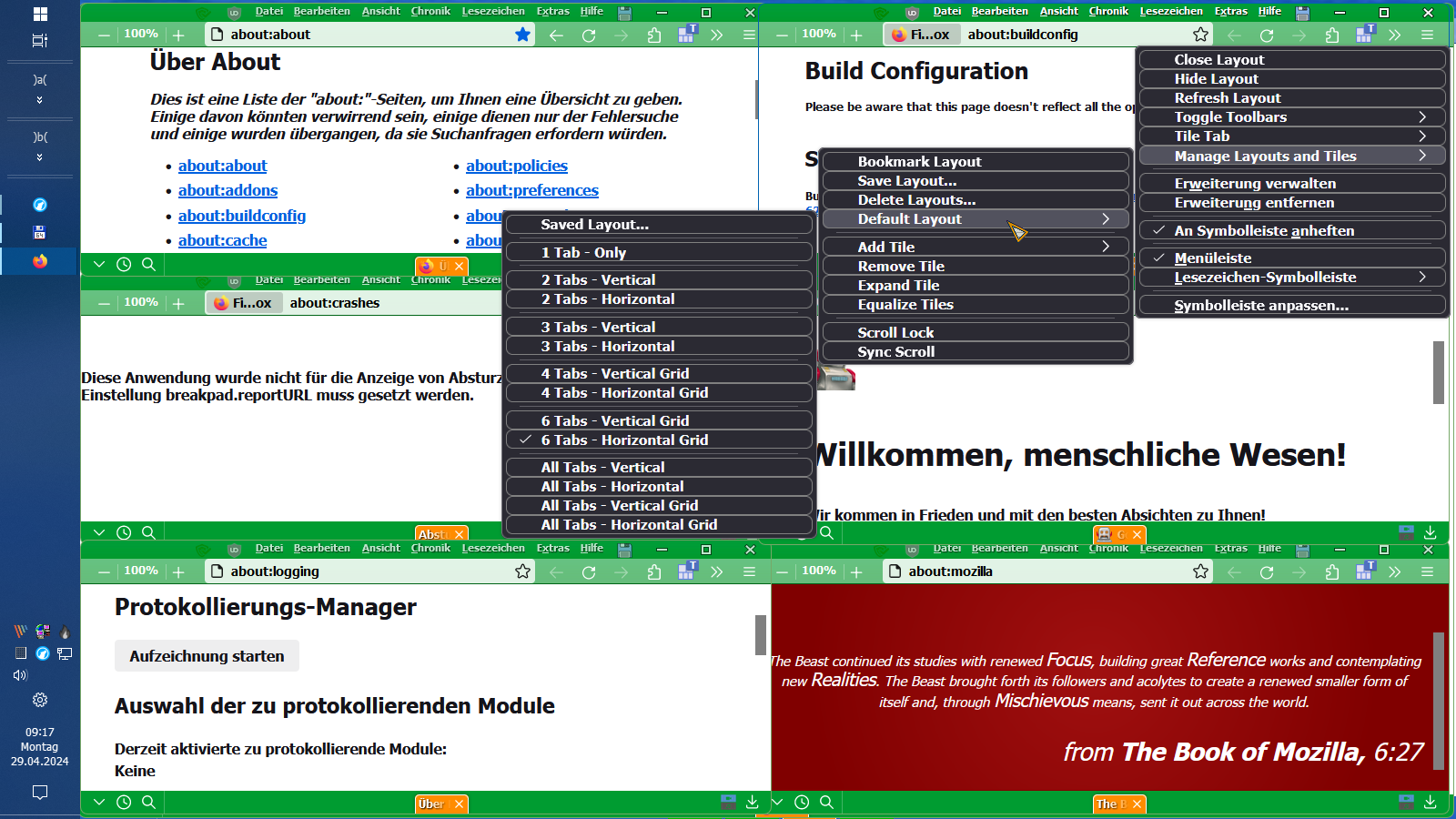Click the download icon below the about:logging page
The image size is (1456, 819).
tap(753, 802)
